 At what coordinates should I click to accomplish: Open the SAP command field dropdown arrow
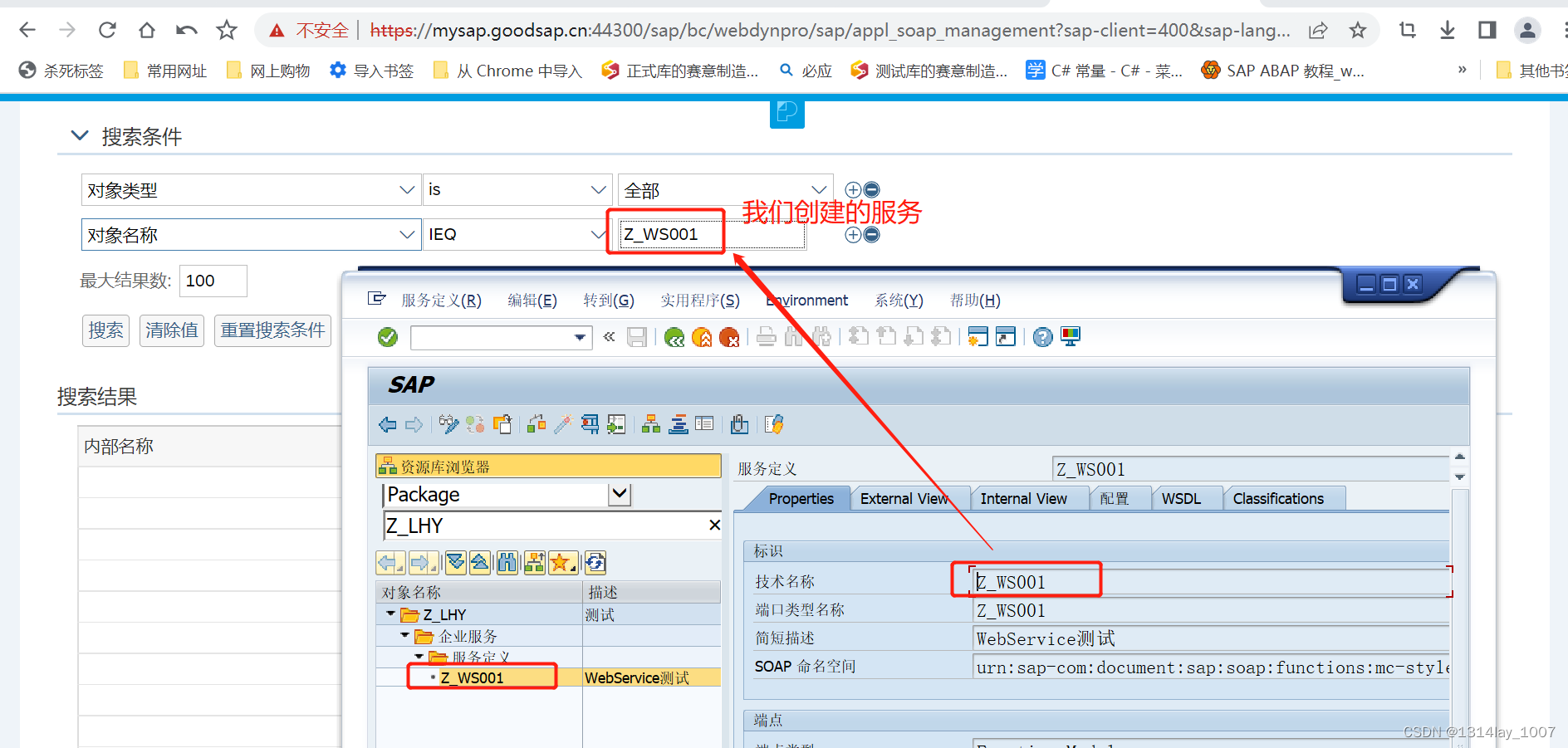tap(580, 338)
